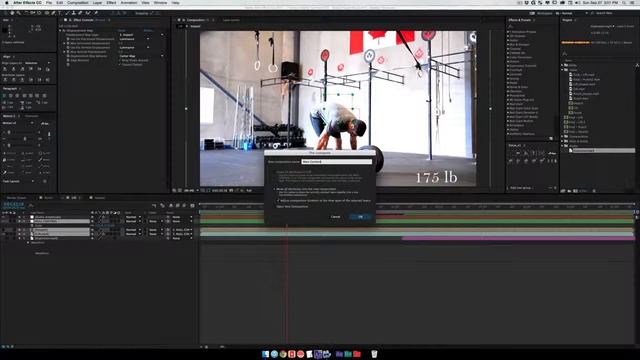The height and width of the screenshot is (360, 640).
Task: Click the new folder icon in Project panel
Action: (569, 191)
